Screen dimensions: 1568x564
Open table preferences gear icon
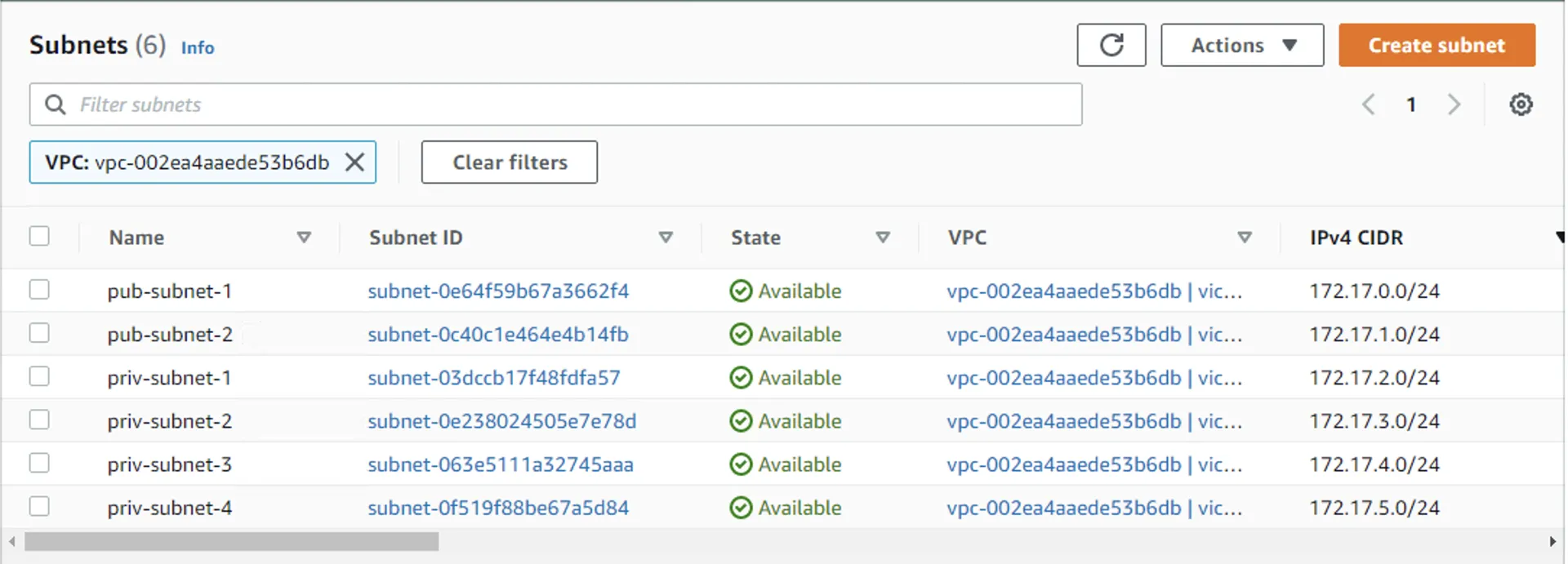[x=1520, y=104]
